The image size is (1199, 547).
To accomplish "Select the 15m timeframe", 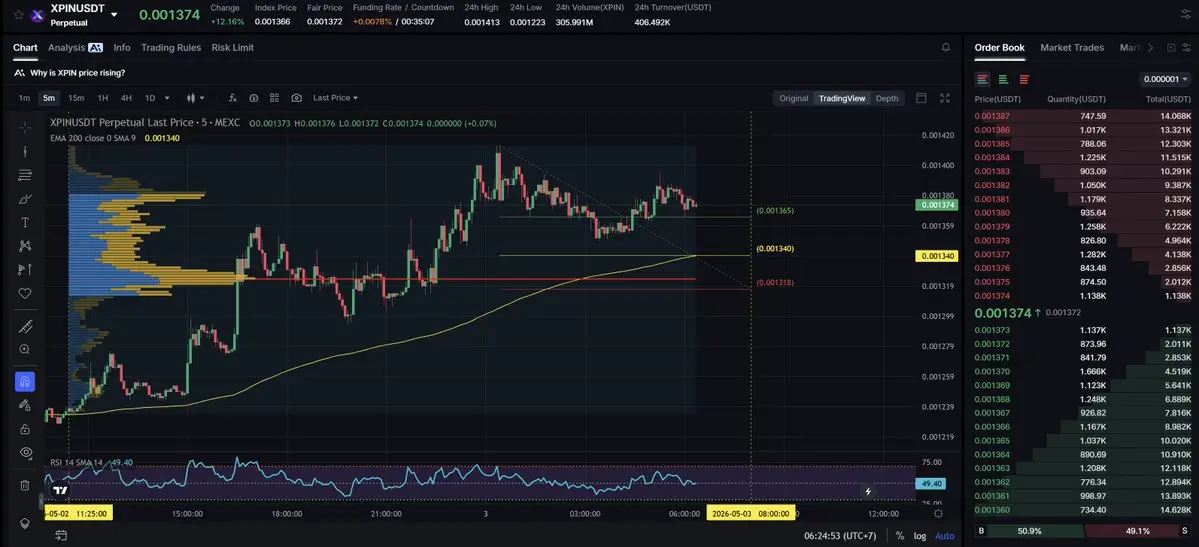I will [x=76, y=98].
